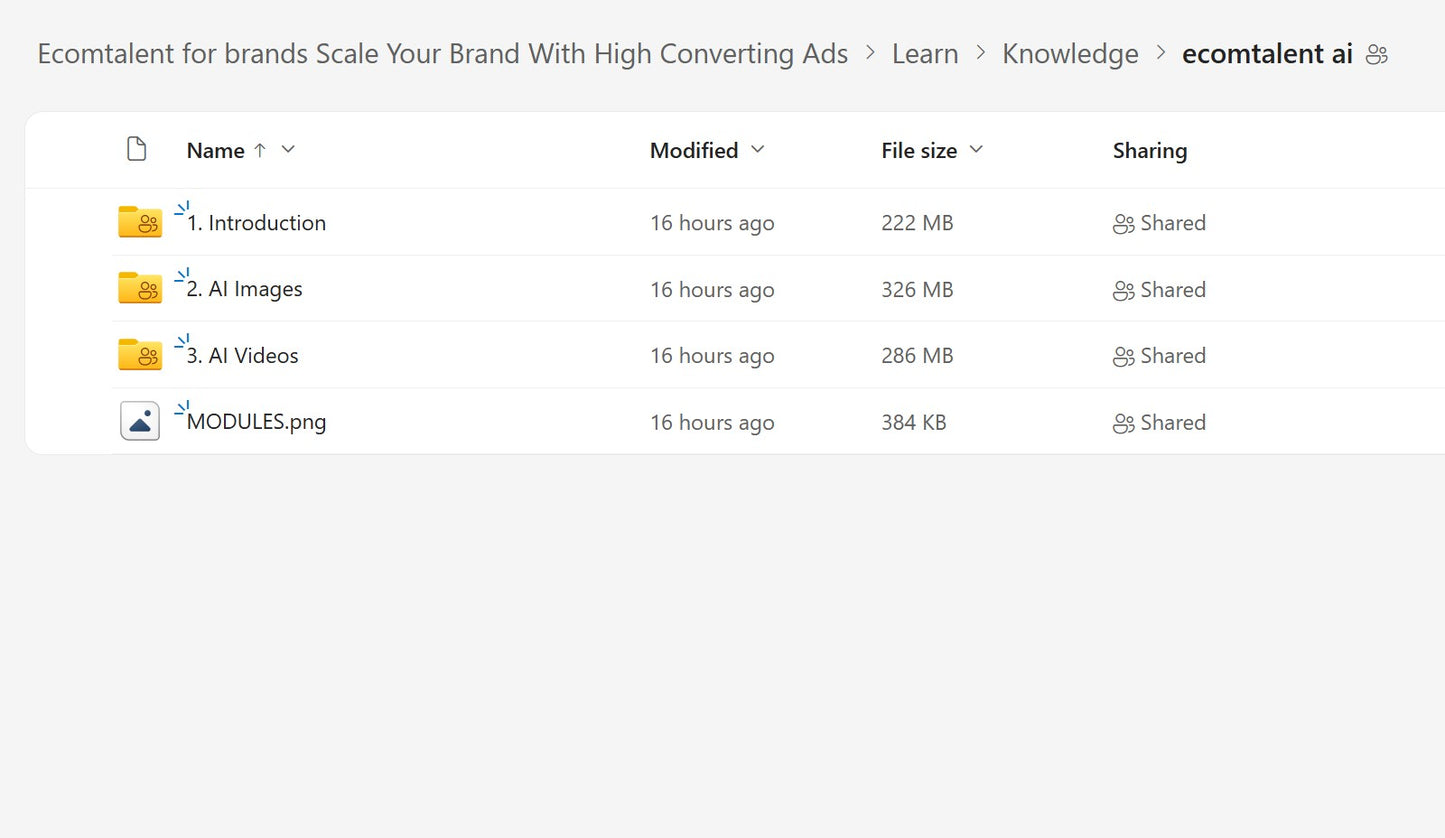Screen dimensions: 1445x838
Task: Click the MODULES.png image file icon
Action: click(x=140, y=421)
